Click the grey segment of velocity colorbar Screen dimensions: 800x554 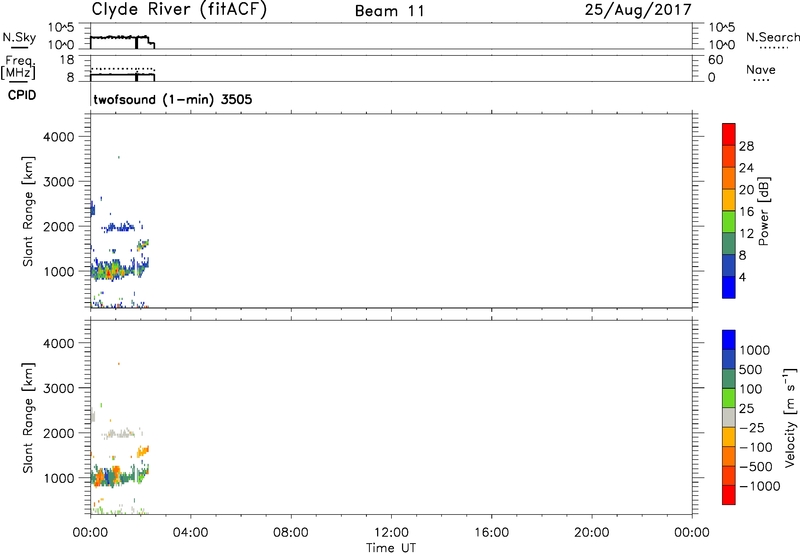729,417
